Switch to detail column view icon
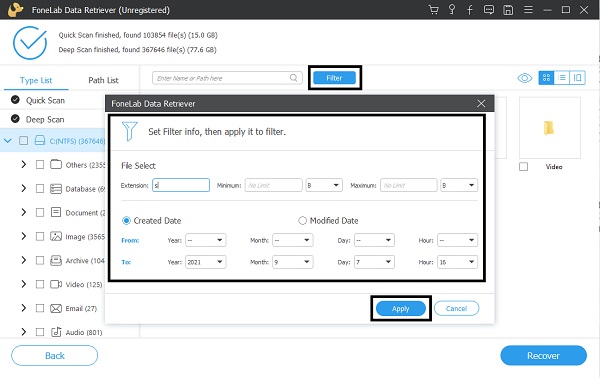Viewport: 600px width, 378px height. click(x=577, y=78)
